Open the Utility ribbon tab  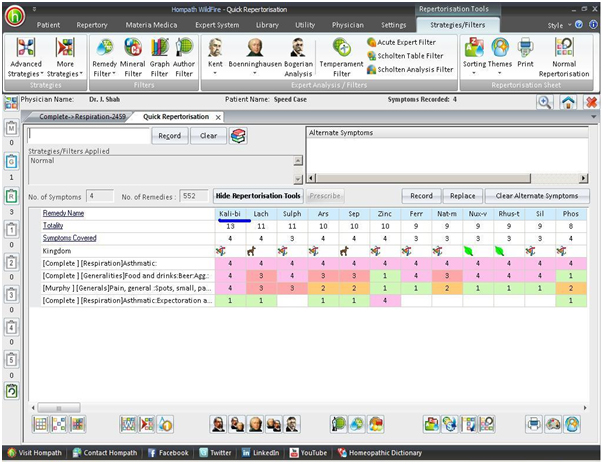(305, 25)
